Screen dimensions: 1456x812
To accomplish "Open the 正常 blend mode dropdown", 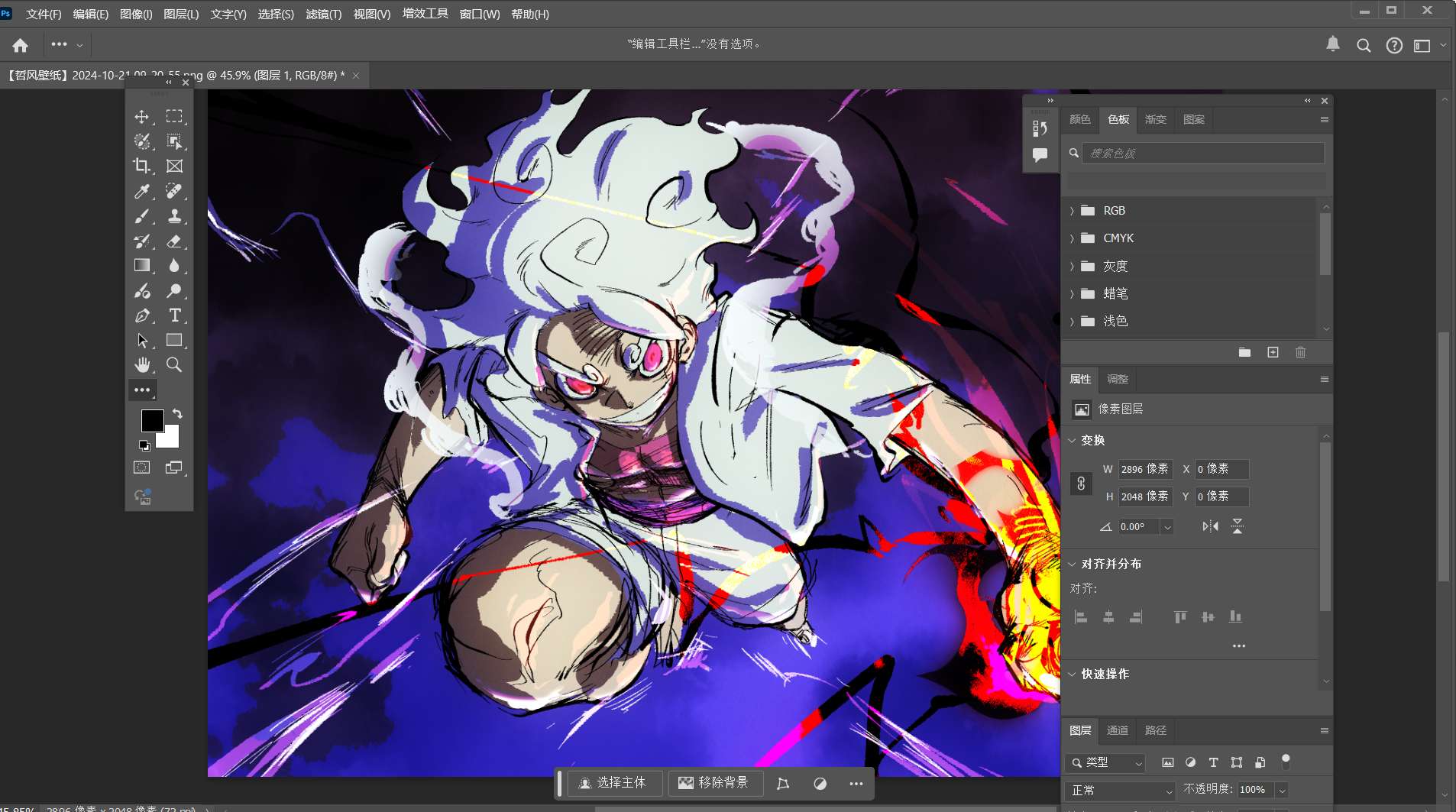I will [x=1120, y=791].
